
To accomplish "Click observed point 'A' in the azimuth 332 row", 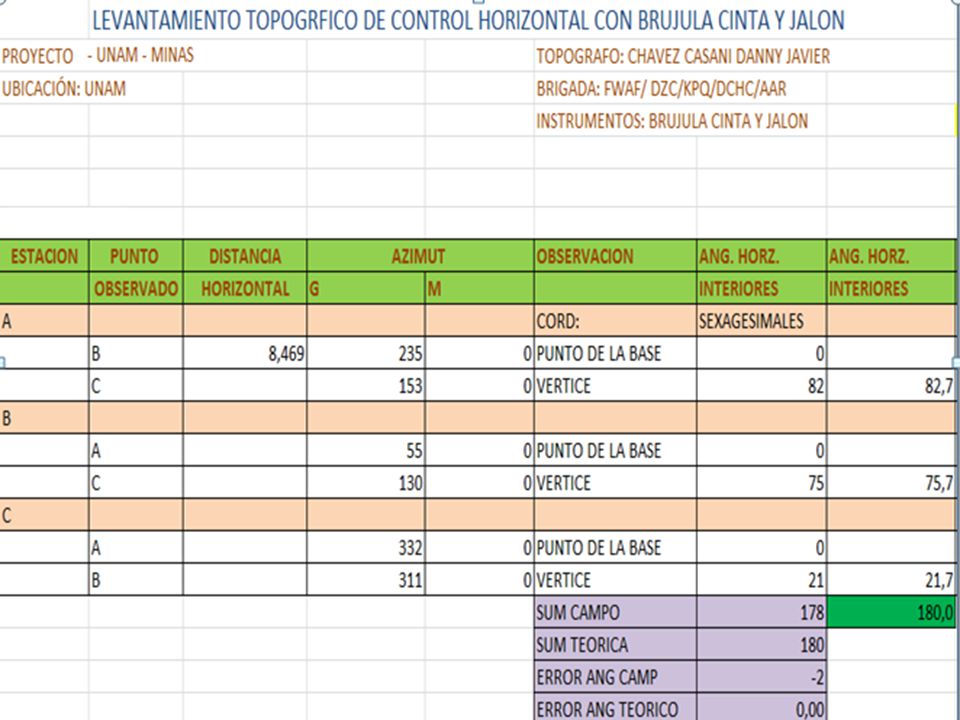I will click(x=135, y=547).
